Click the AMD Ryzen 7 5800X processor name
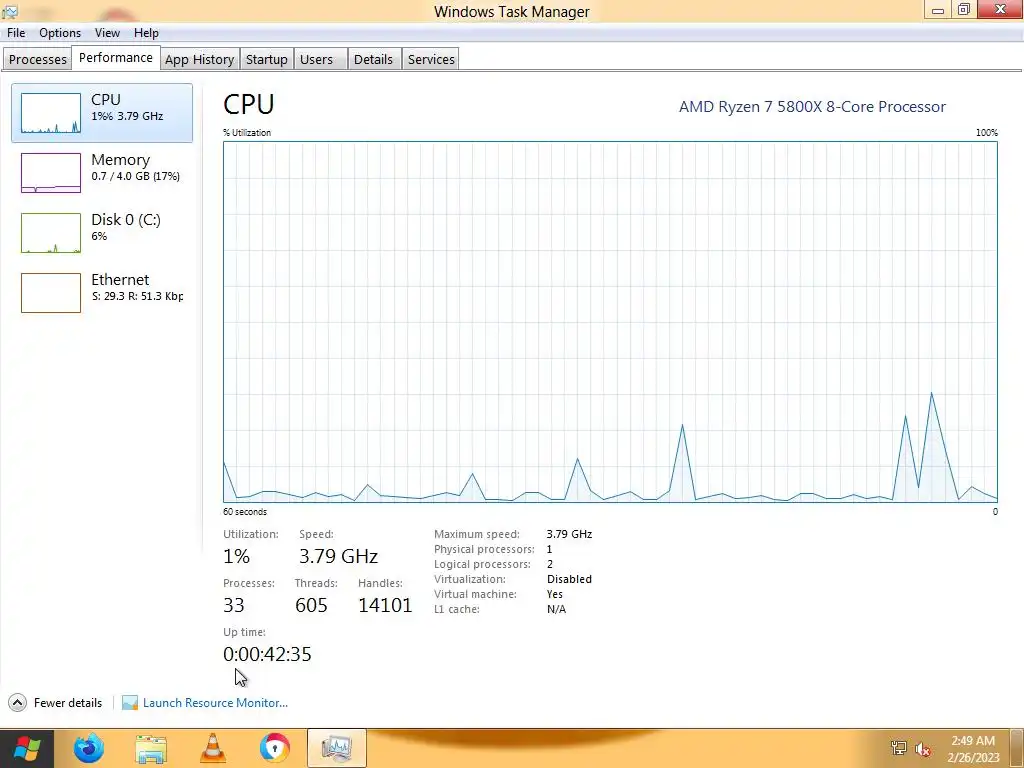 [812, 106]
